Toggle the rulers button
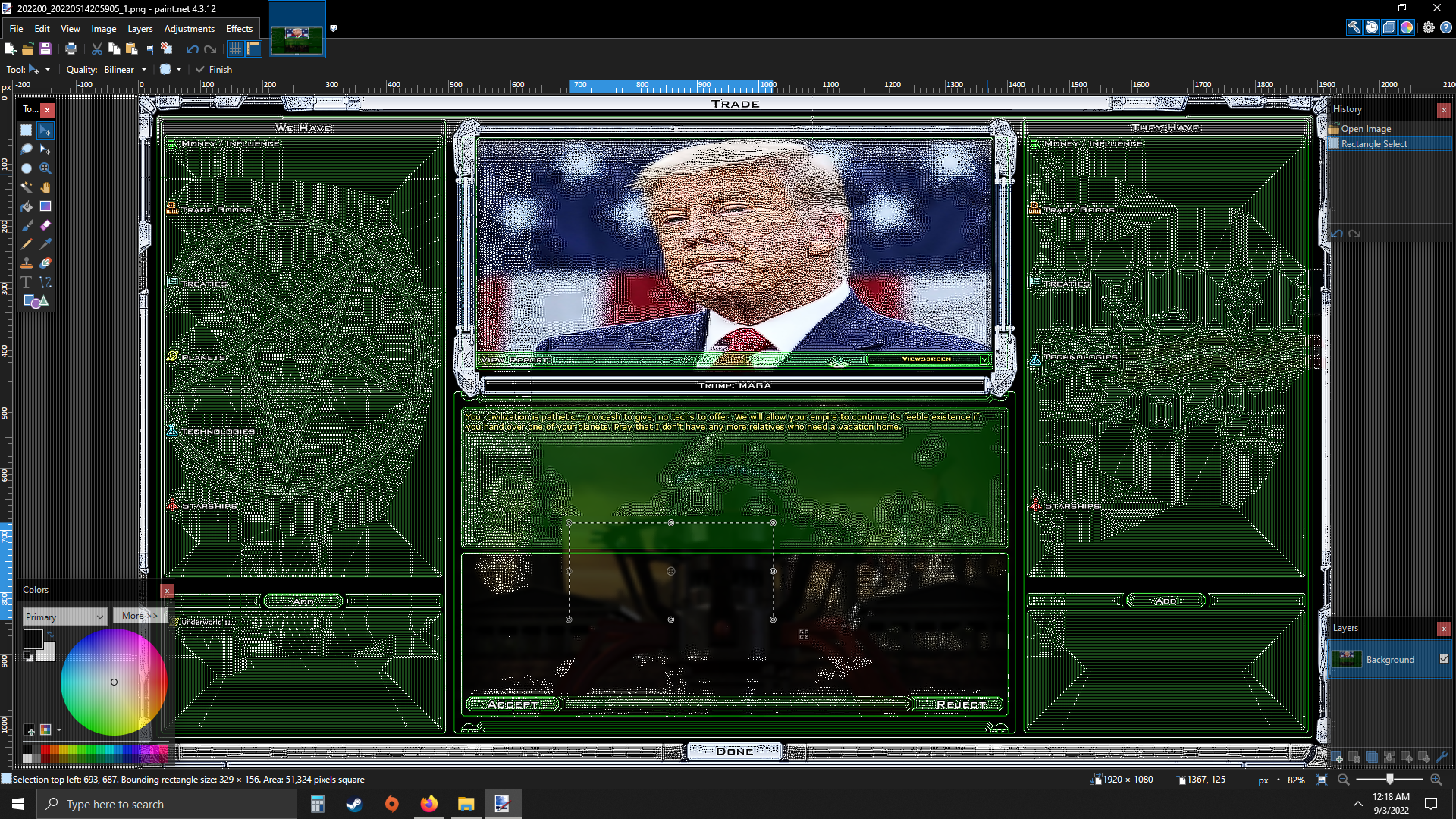 (x=253, y=49)
